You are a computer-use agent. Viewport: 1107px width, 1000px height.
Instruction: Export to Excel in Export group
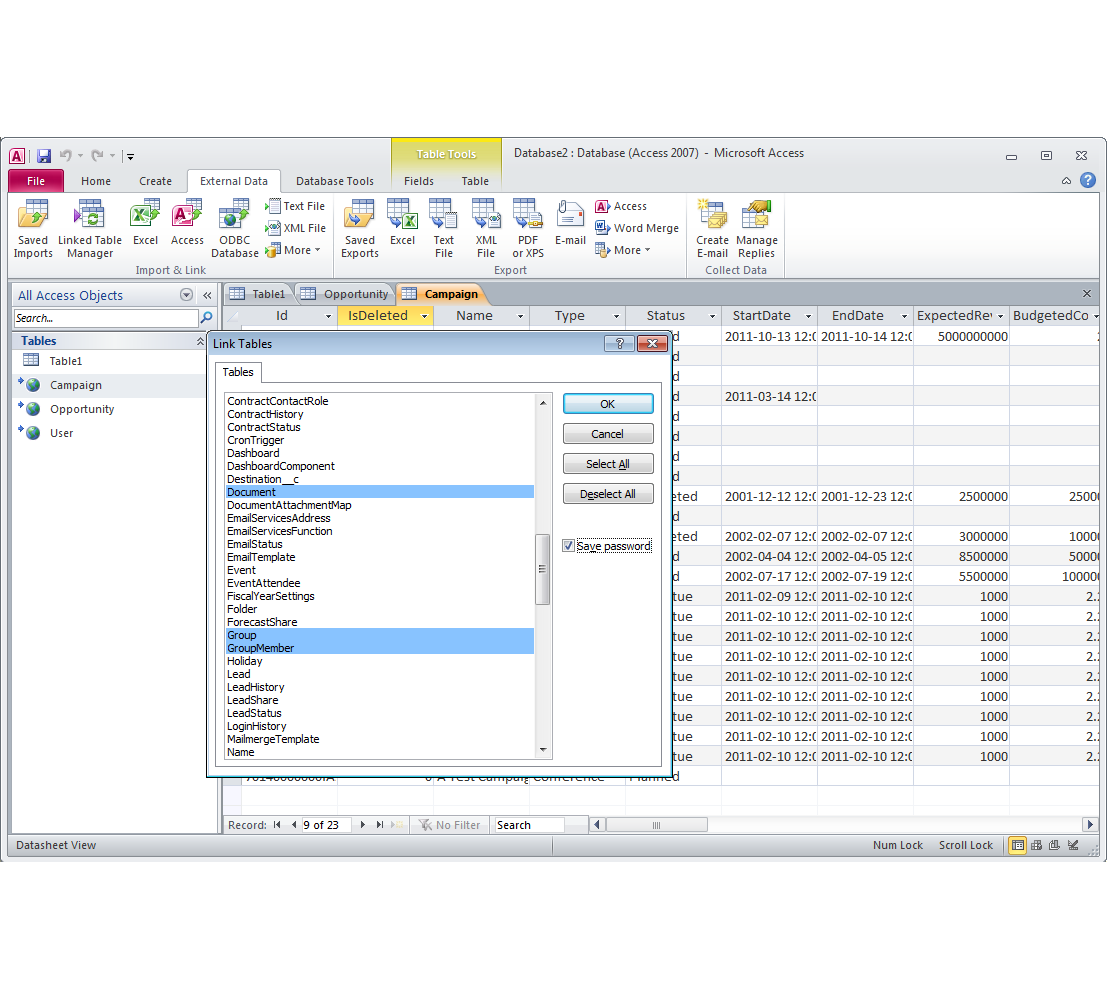(x=402, y=223)
